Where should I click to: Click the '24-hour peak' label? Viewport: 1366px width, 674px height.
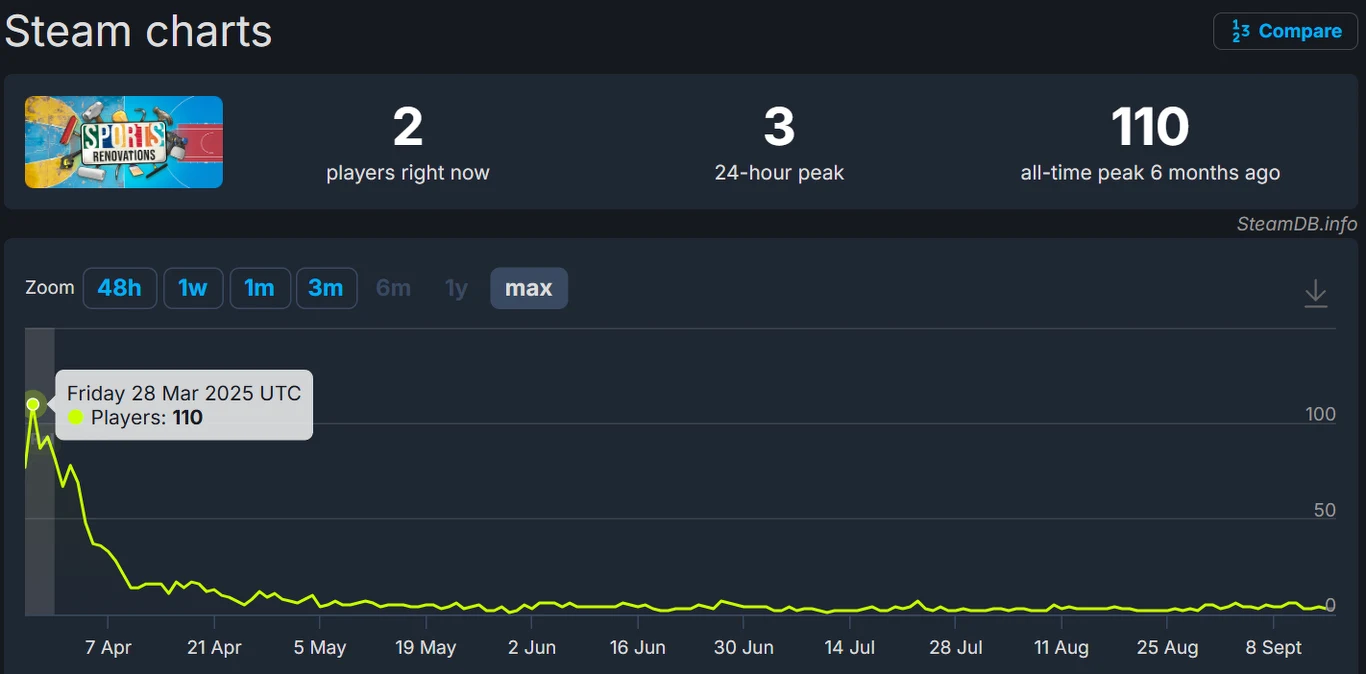coord(779,173)
